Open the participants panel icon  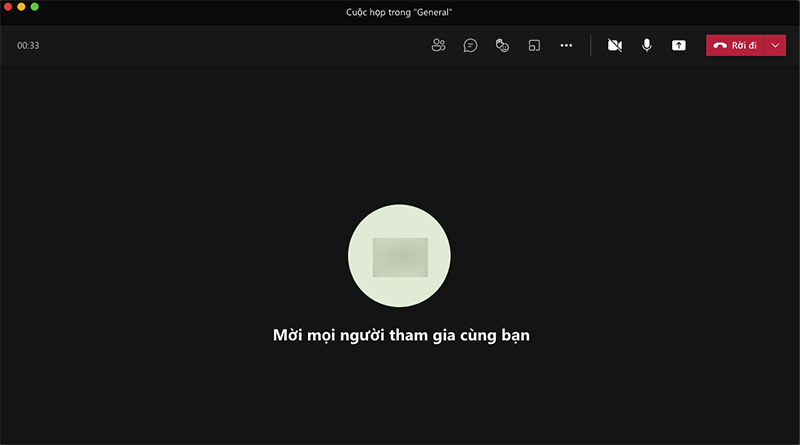[x=438, y=45]
